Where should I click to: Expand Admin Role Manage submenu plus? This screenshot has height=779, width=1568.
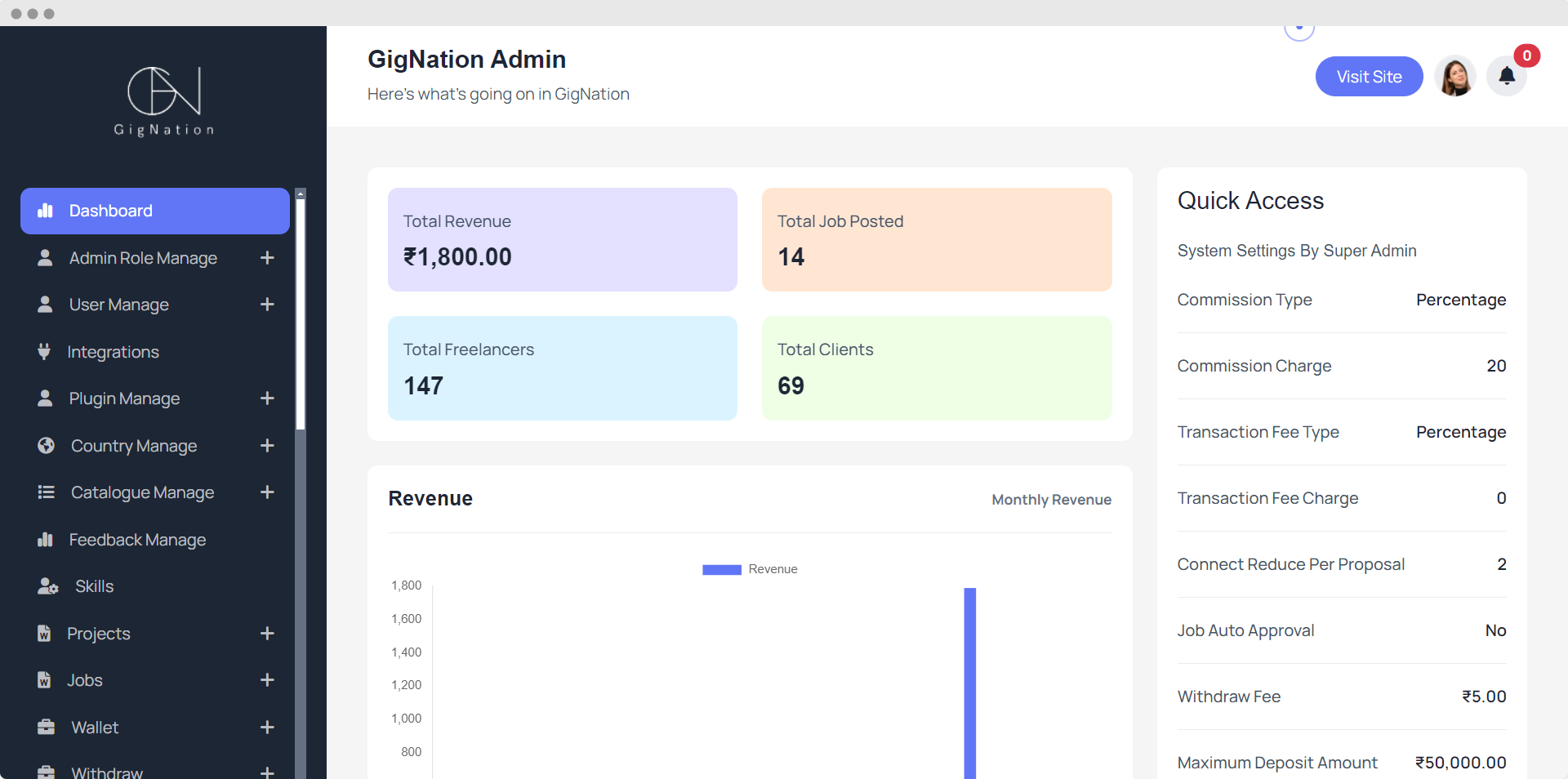pos(267,258)
